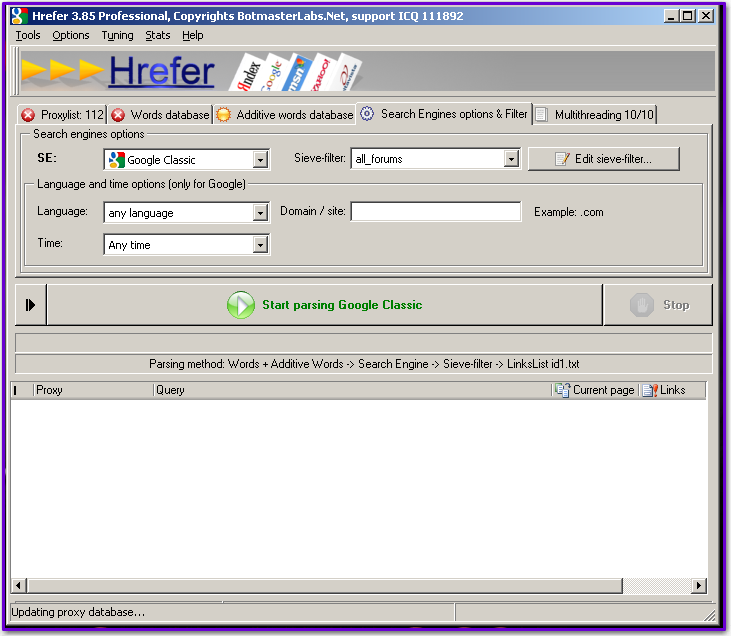This screenshot has height=636, width=731.
Task: Click the page icon on Multithreading tab
Action: click(541, 115)
